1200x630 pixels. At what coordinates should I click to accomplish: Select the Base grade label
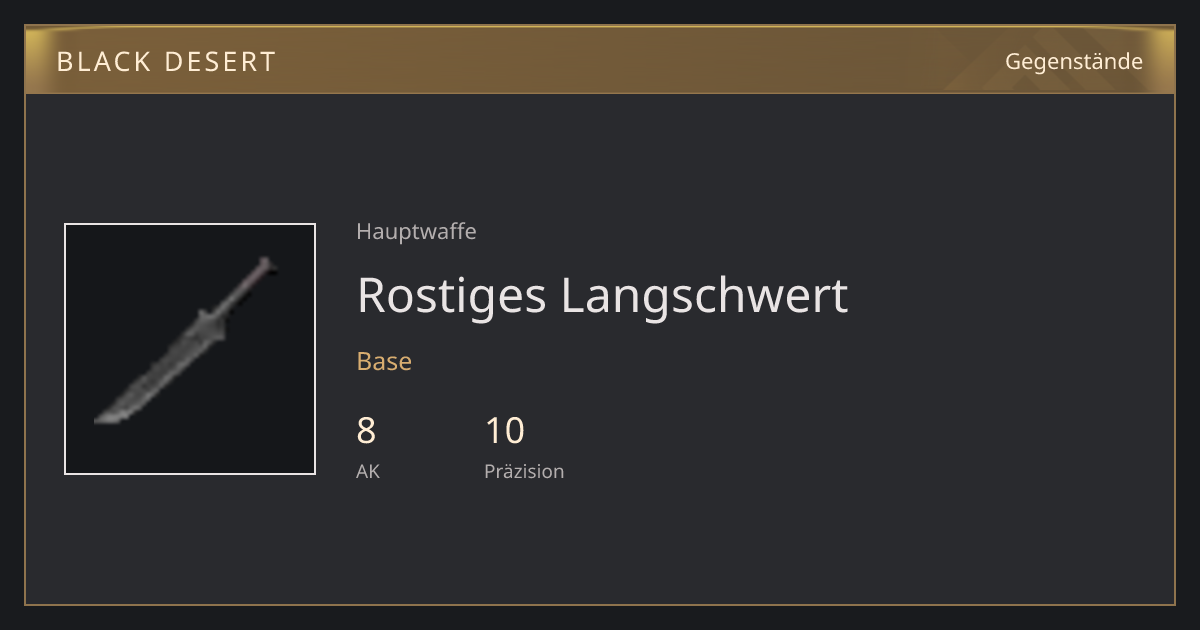pyautogui.click(x=384, y=361)
